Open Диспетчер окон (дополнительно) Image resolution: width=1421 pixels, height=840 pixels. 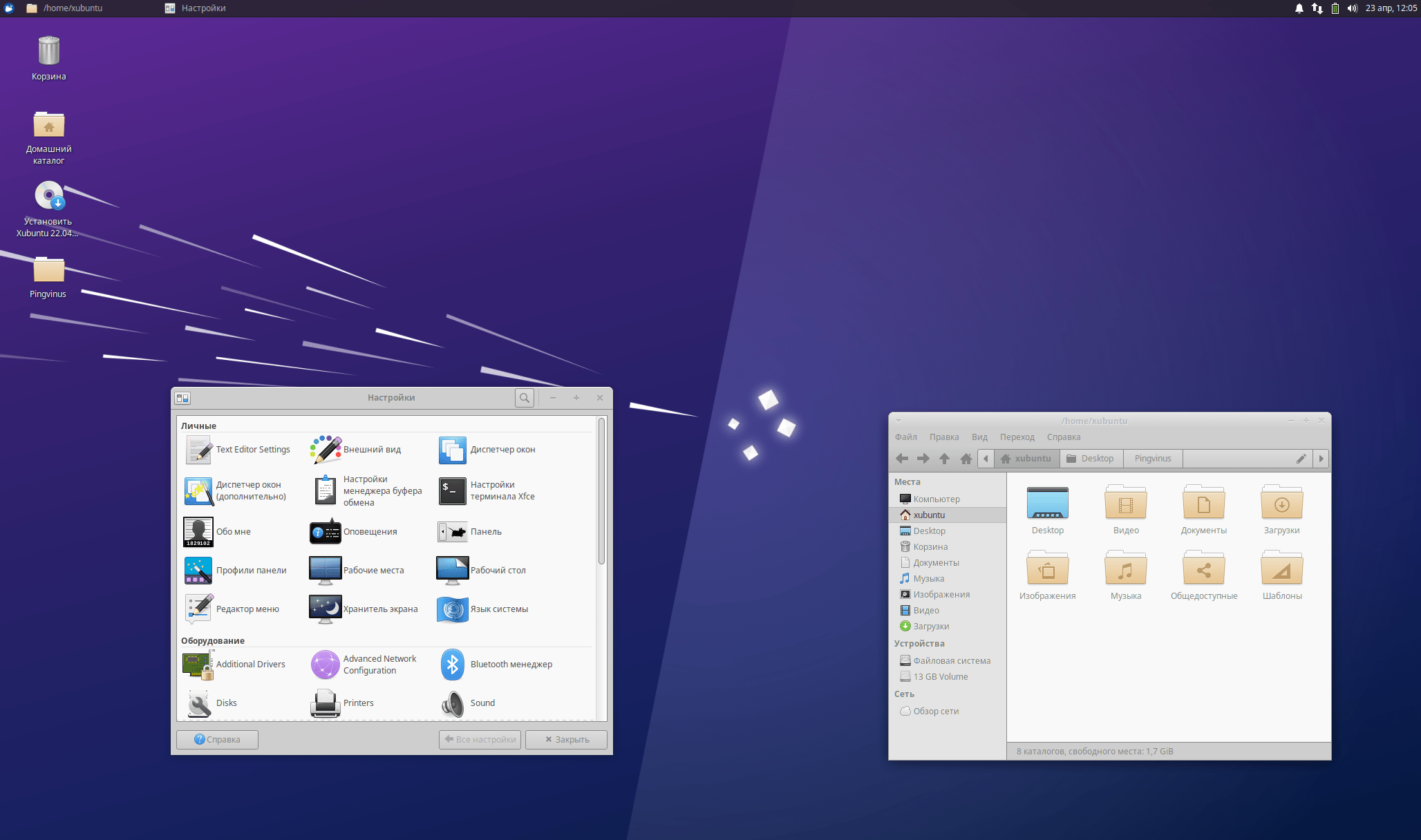(x=236, y=490)
